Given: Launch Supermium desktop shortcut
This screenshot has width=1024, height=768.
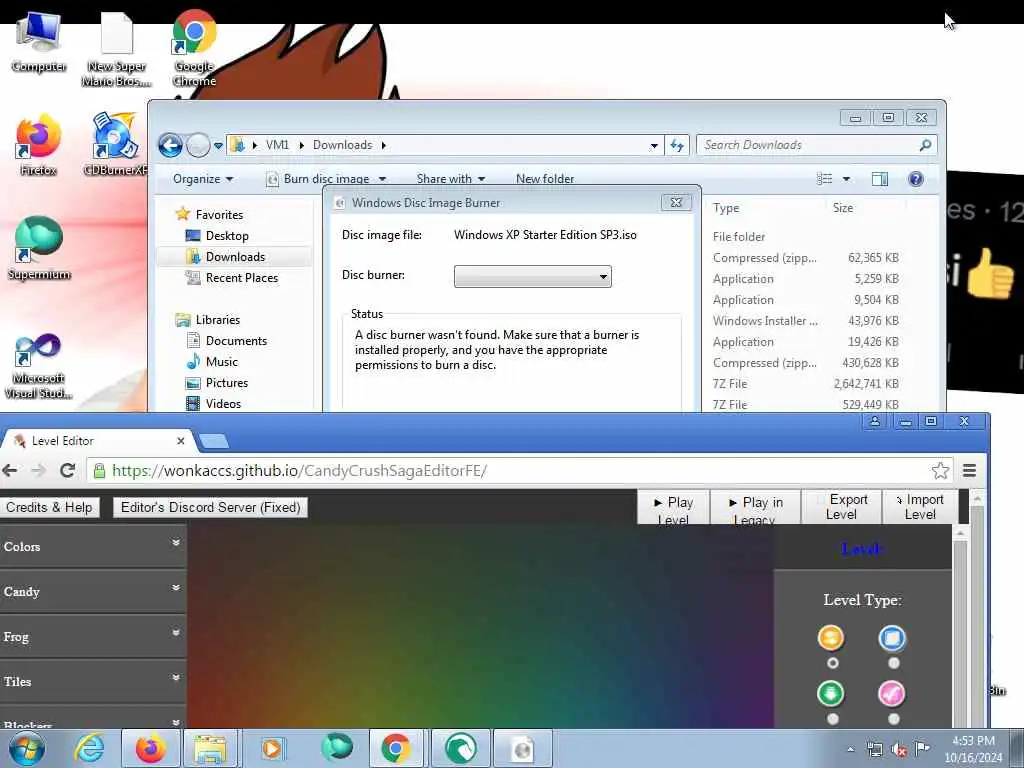Looking at the screenshot, I should (x=39, y=248).
